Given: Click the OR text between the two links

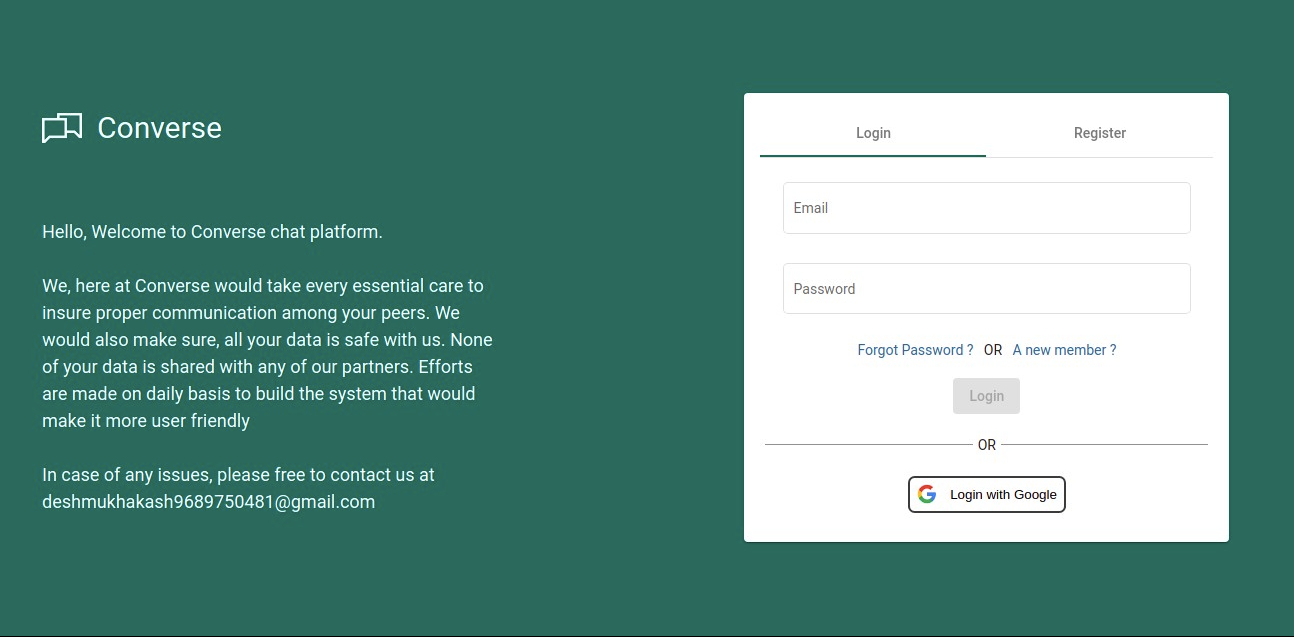Looking at the screenshot, I should tap(993, 350).
